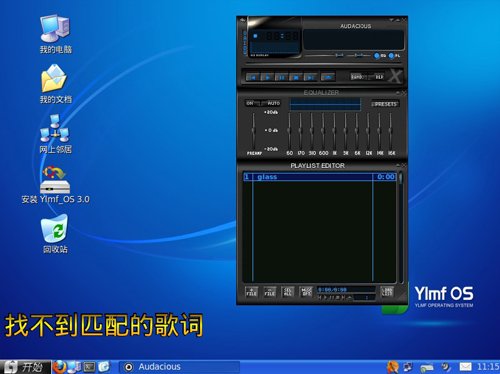The width and height of the screenshot is (500, 374).
Task: Toggle the EQ window button
Action: point(380,55)
